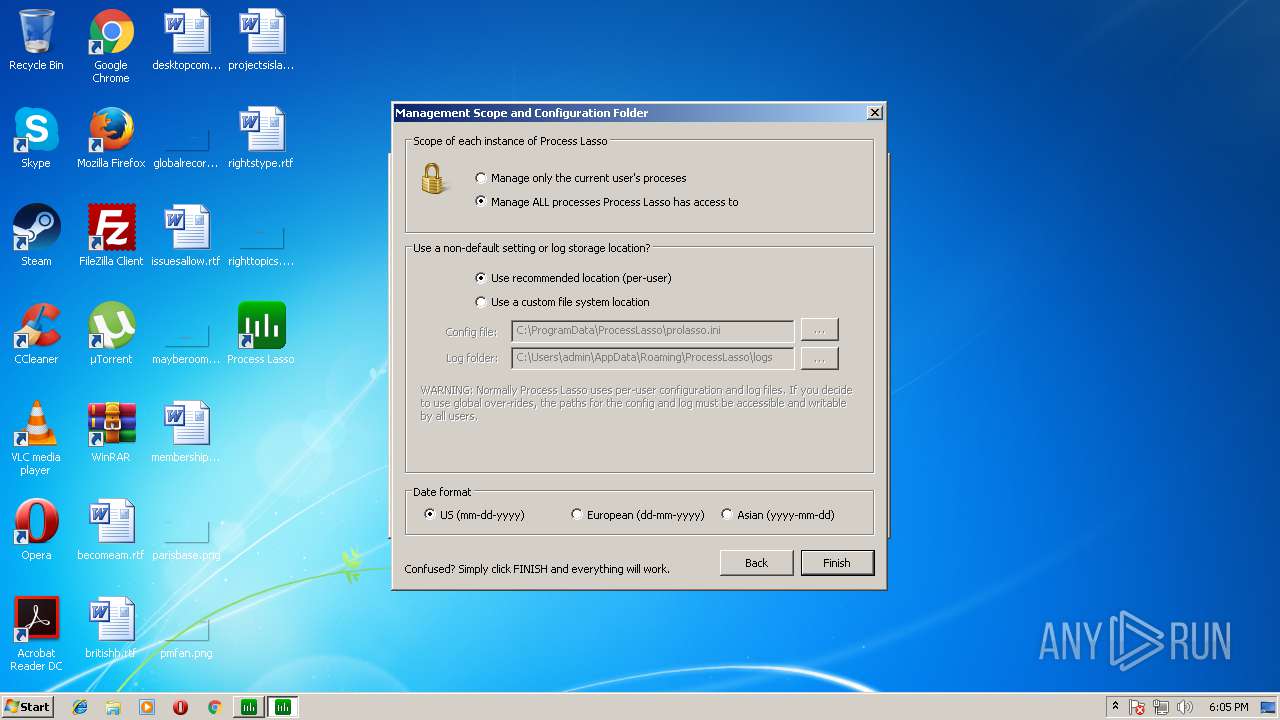Open the Steam desktop shortcut
Viewport: 1280px width, 720px height.
tap(36, 236)
